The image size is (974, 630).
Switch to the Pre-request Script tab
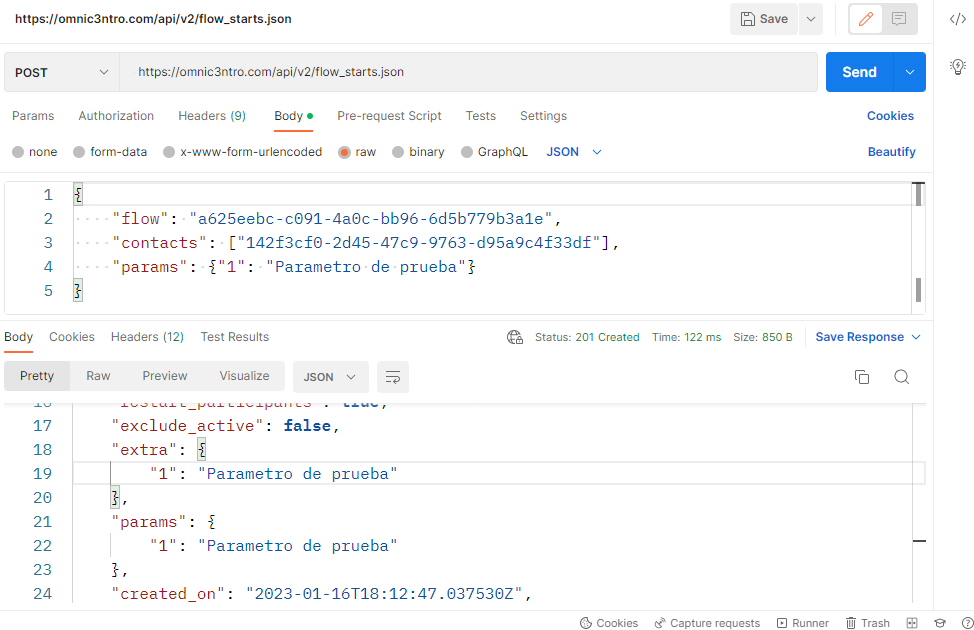pos(389,116)
